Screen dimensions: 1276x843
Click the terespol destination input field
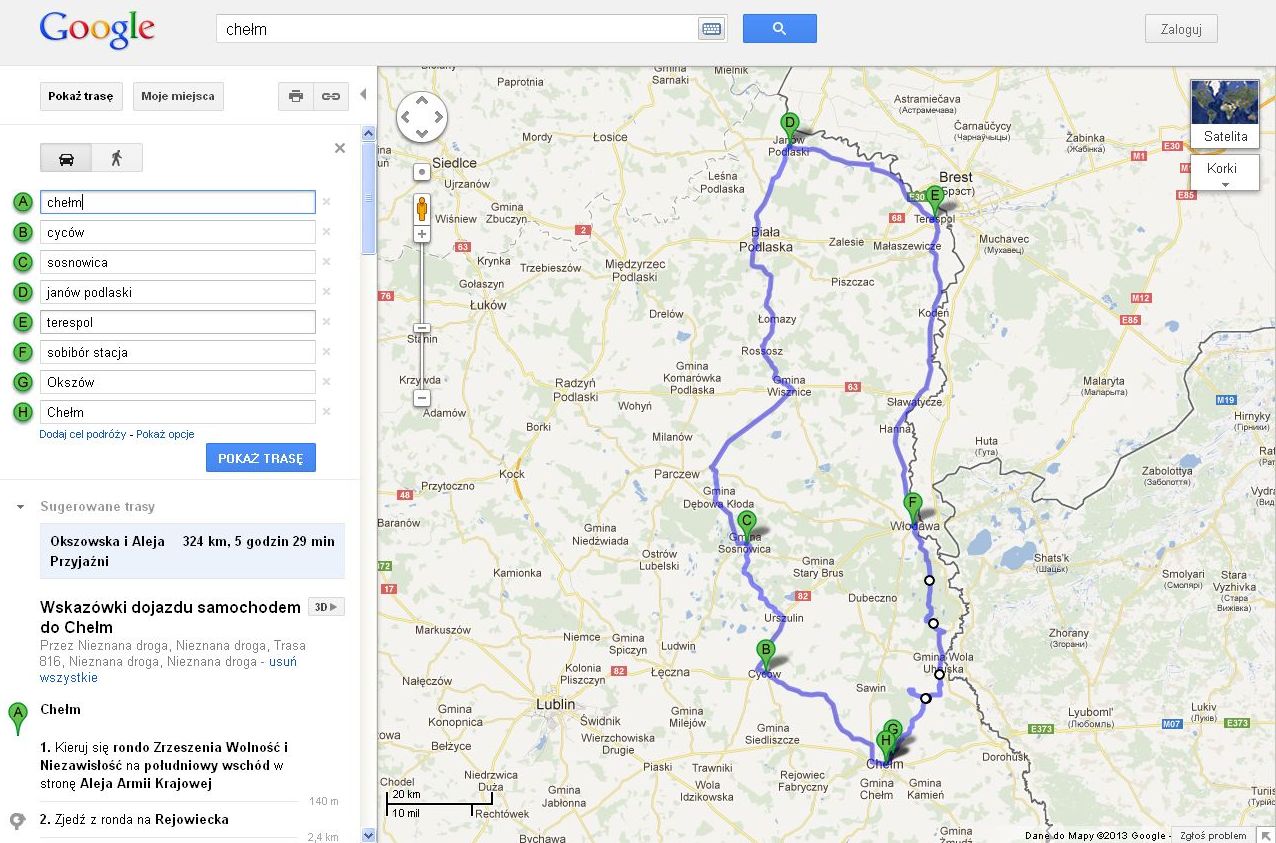(177, 322)
